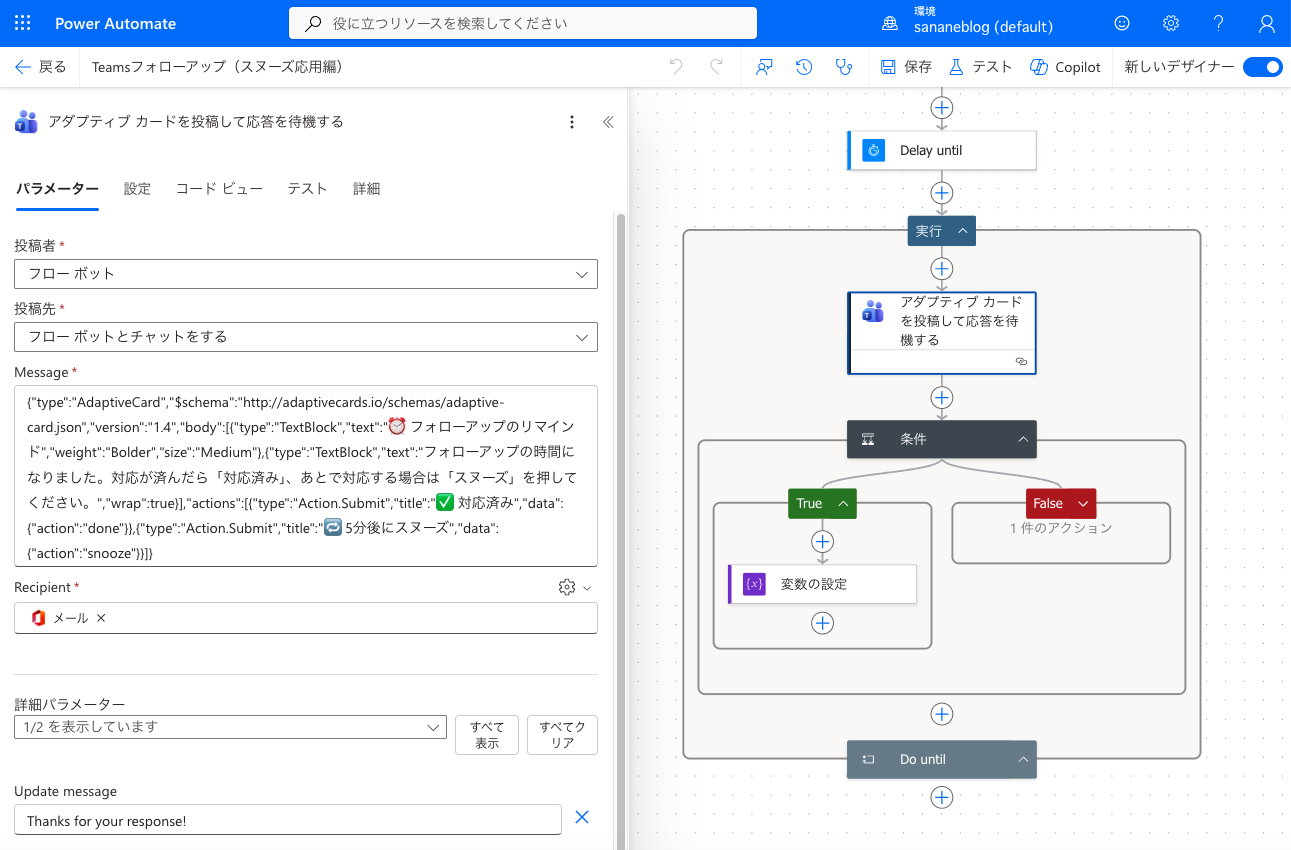This screenshot has width=1291, height=850.
Task: Click the 1 件のアクション text in False branch
Action: point(1061,528)
